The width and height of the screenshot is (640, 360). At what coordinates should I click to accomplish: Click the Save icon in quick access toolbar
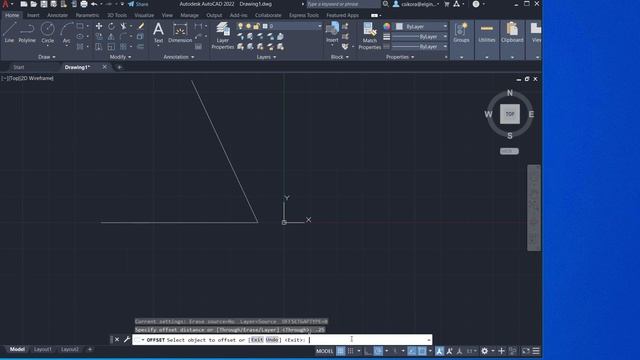pyautogui.click(x=44, y=4)
